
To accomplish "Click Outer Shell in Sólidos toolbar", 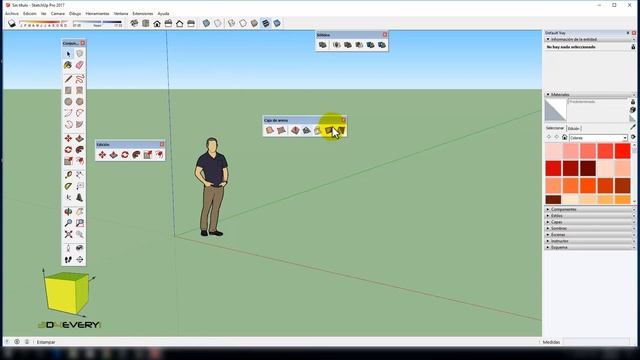I will (322, 45).
